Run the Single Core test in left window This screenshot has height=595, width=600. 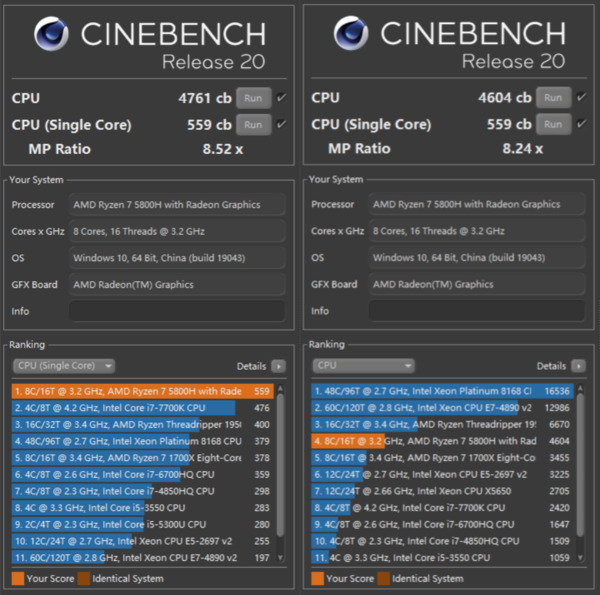253,125
